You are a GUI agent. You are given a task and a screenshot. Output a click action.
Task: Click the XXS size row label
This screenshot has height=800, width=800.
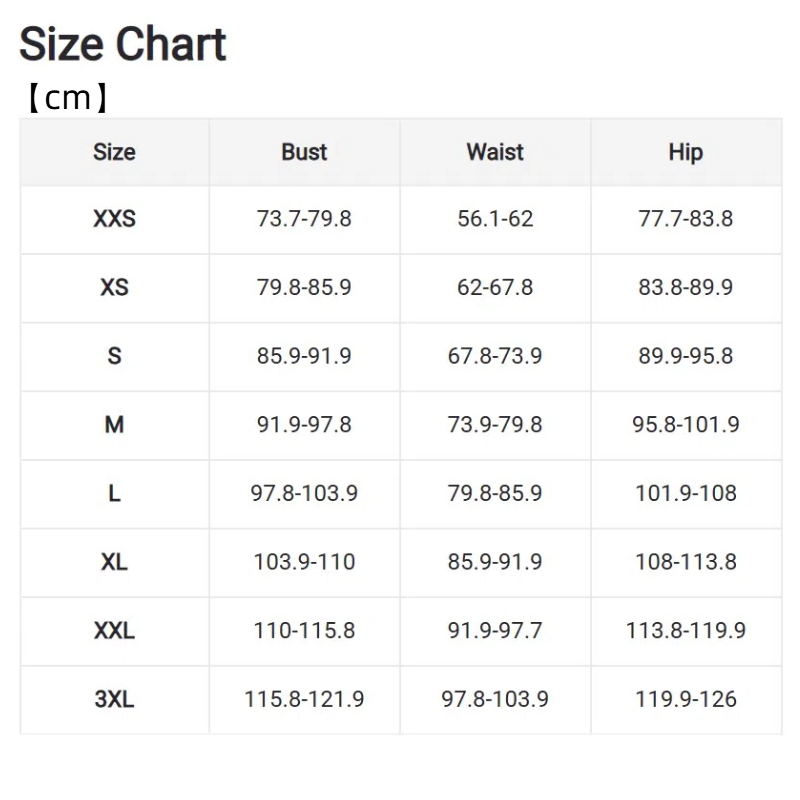pyautogui.click(x=114, y=219)
